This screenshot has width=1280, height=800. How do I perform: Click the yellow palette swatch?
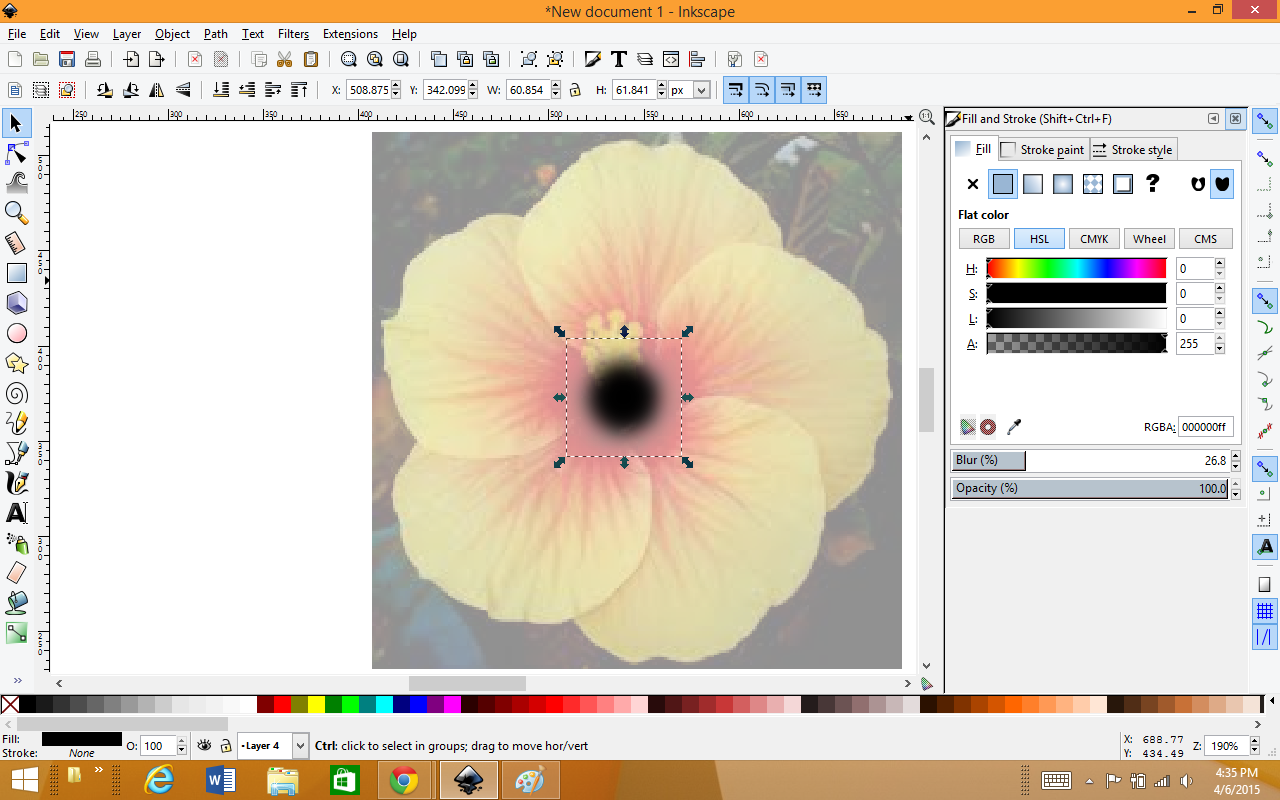[316, 705]
